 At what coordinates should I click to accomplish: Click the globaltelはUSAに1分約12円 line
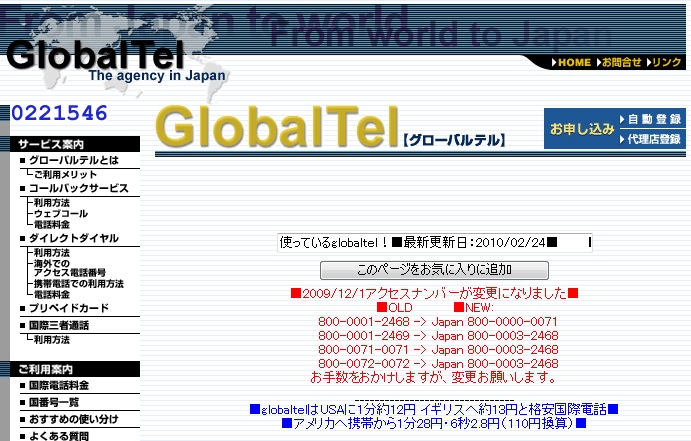click(x=434, y=410)
